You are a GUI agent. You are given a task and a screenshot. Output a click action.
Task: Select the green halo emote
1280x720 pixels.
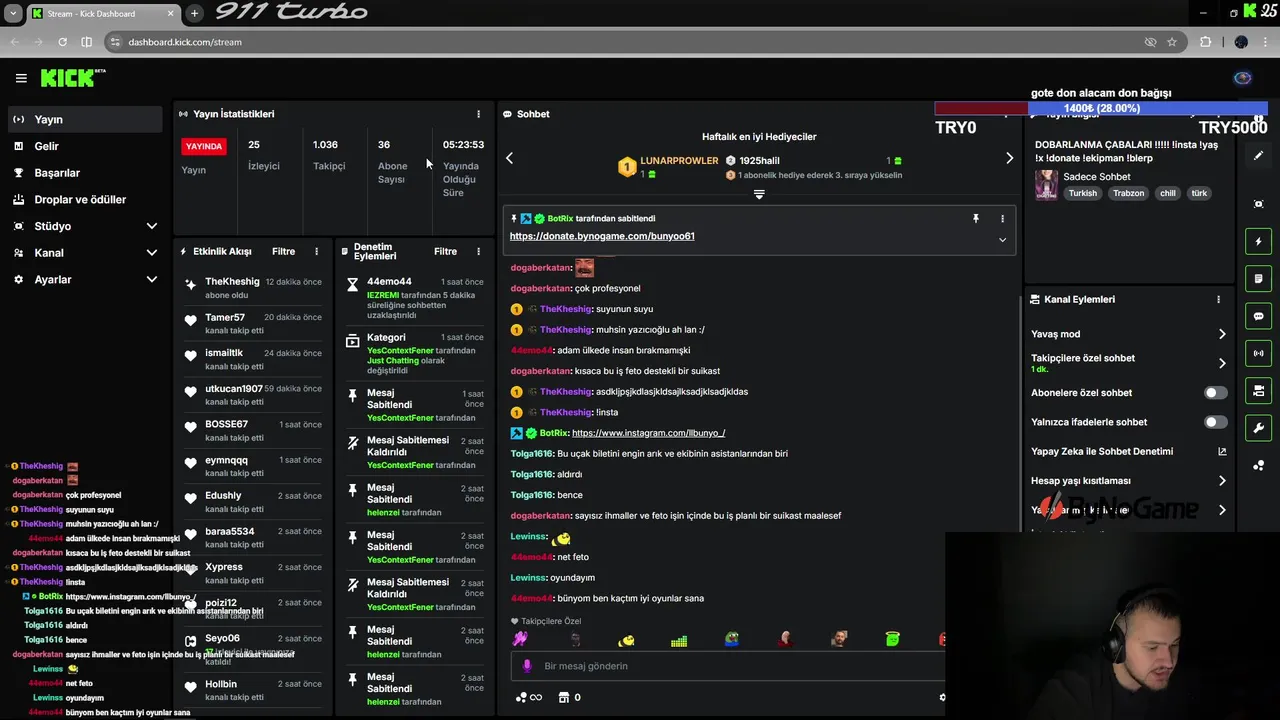892,639
